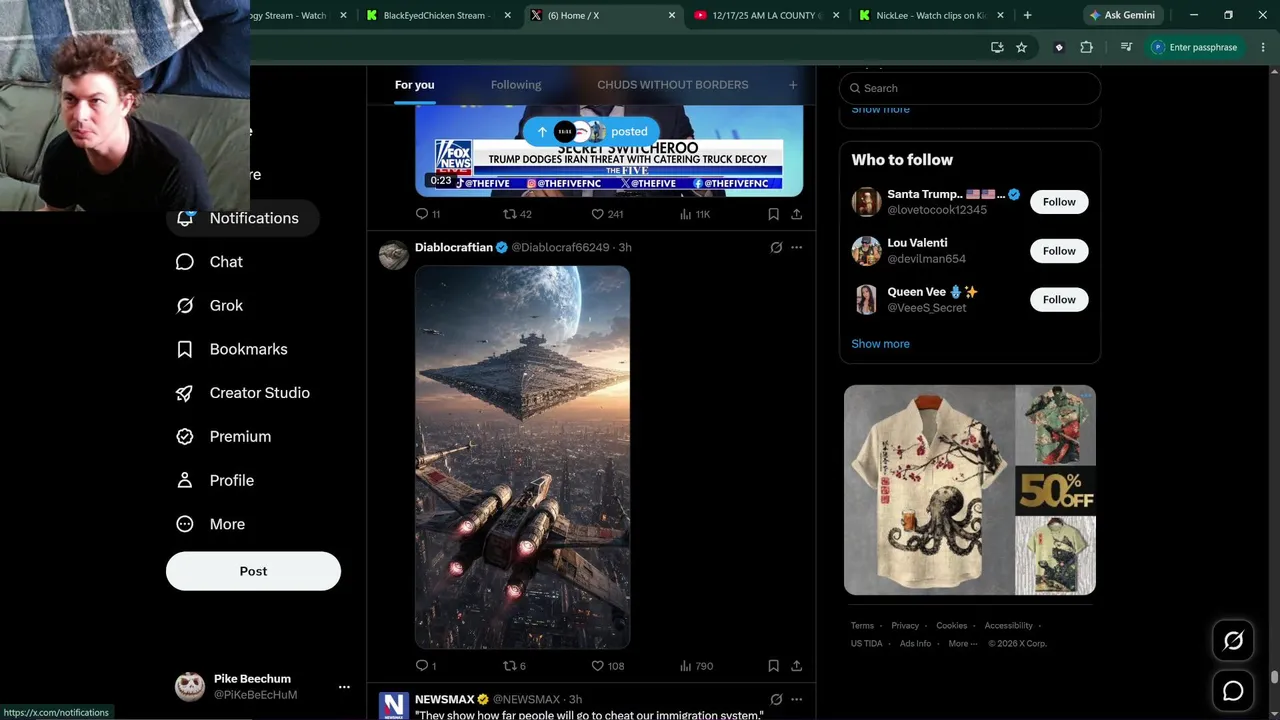1280x720 pixels.
Task: Open the Chrome three-dot menu
Action: point(1263,47)
